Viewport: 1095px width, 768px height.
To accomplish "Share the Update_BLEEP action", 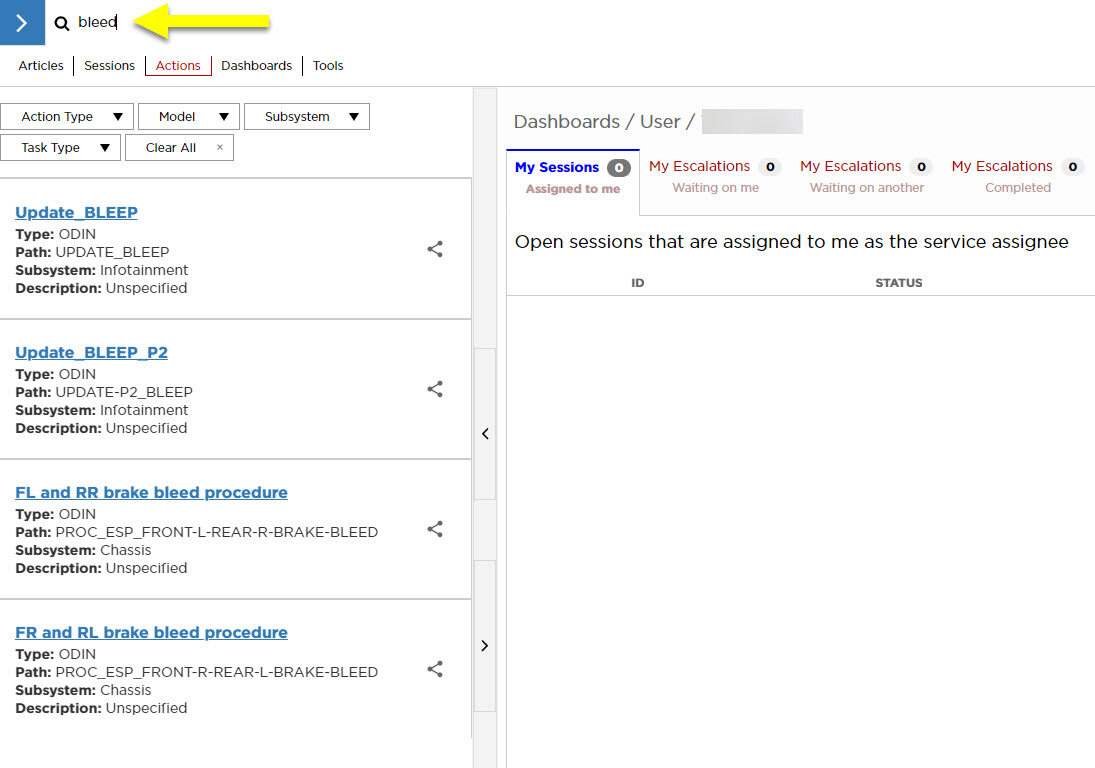I will [435, 249].
